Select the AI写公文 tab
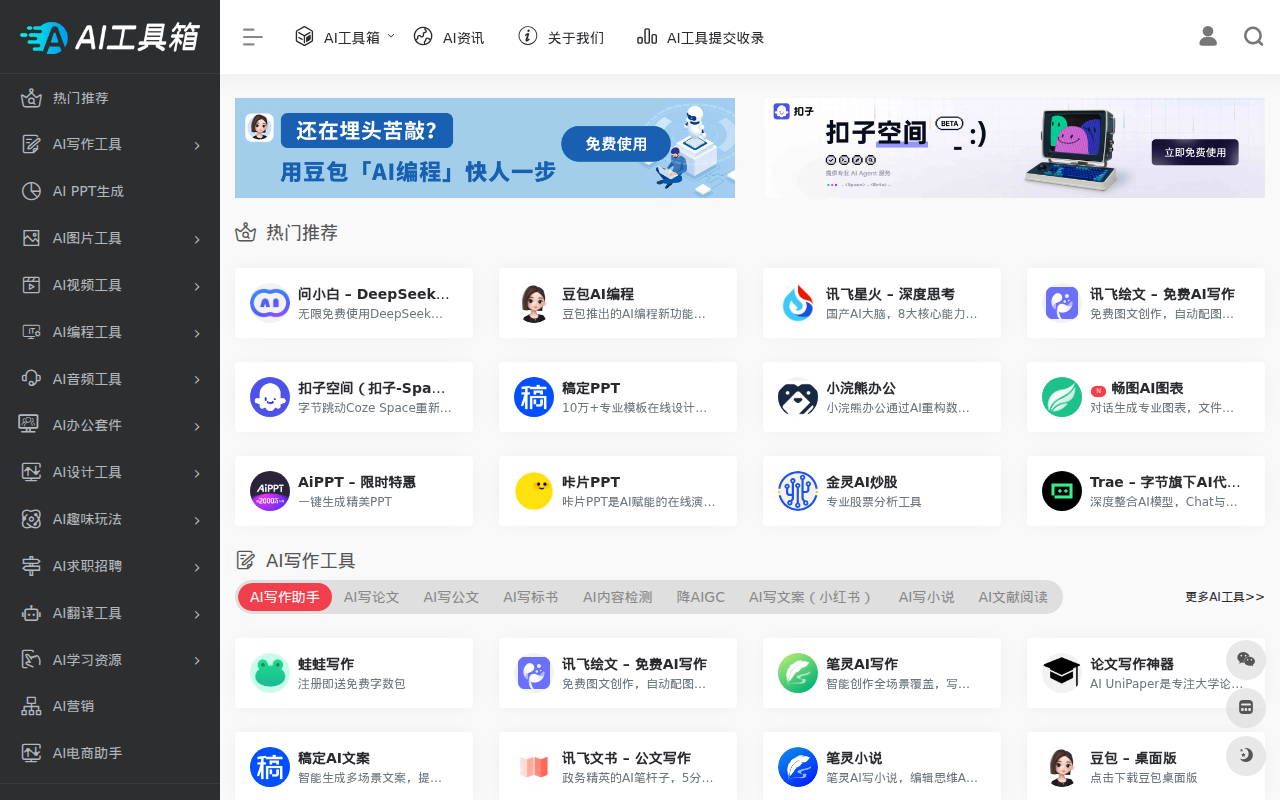The width and height of the screenshot is (1280, 800). coord(451,597)
